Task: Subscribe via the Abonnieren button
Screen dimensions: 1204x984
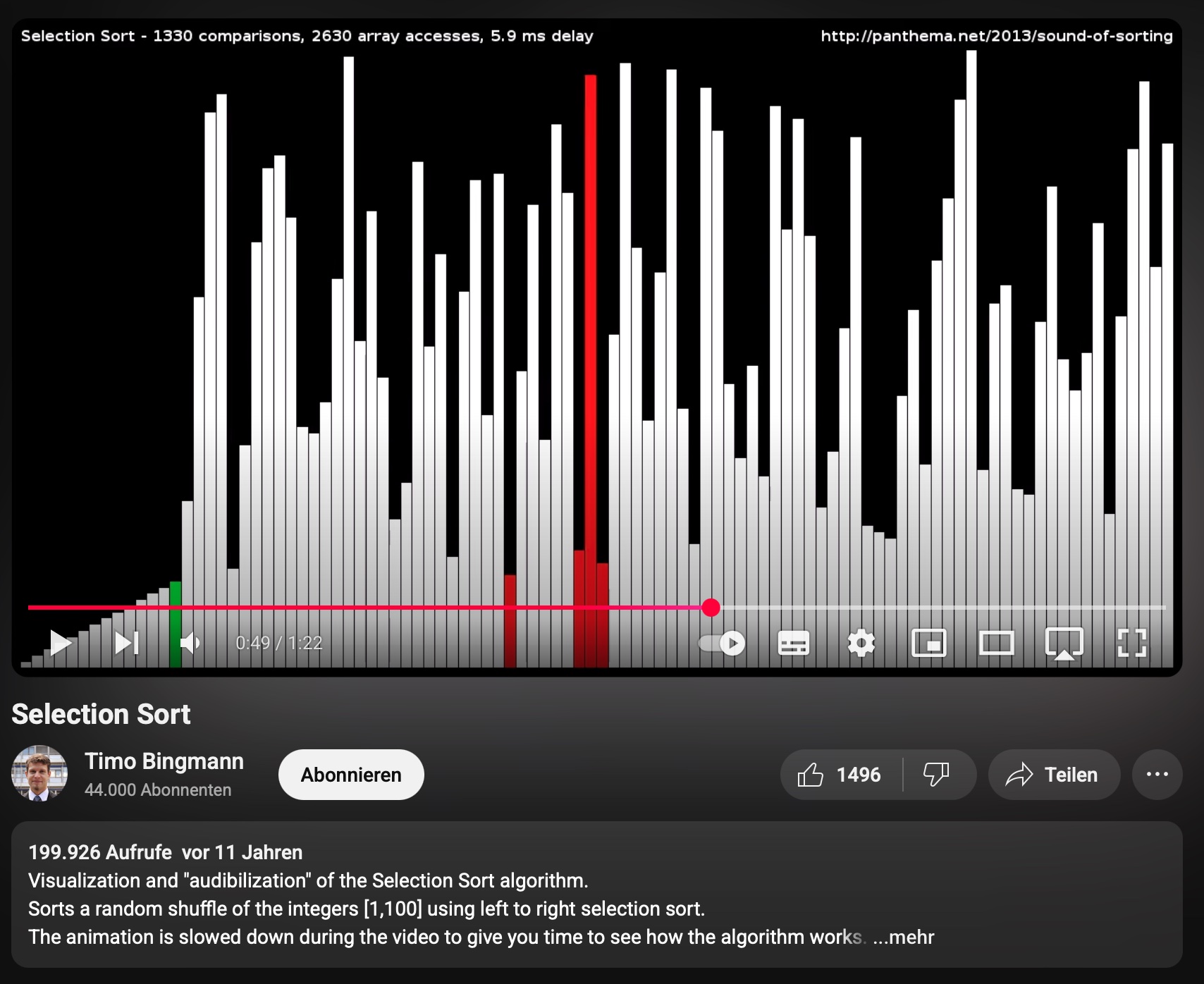Action: pyautogui.click(x=351, y=775)
